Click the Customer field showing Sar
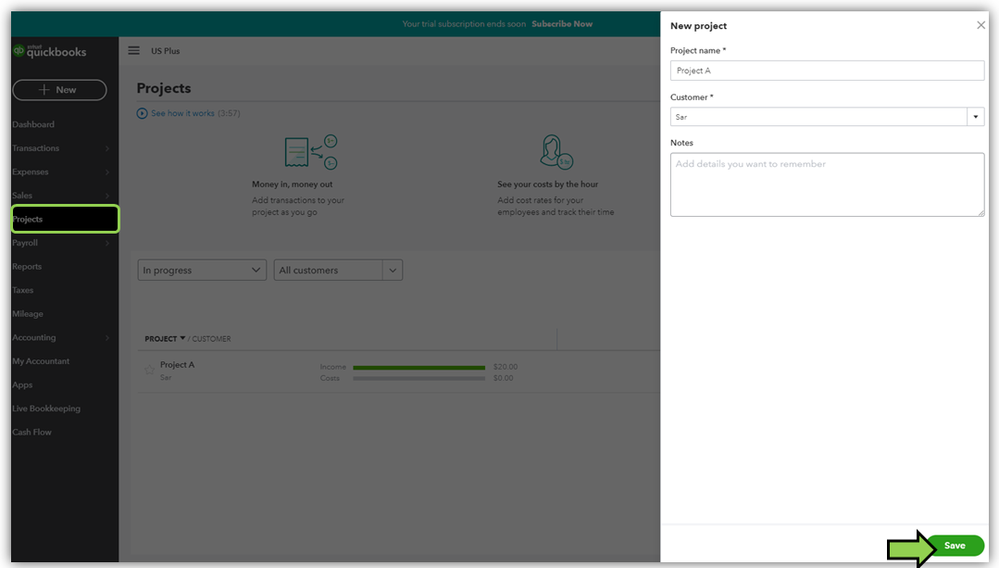This screenshot has height=568, width=999. tap(819, 117)
